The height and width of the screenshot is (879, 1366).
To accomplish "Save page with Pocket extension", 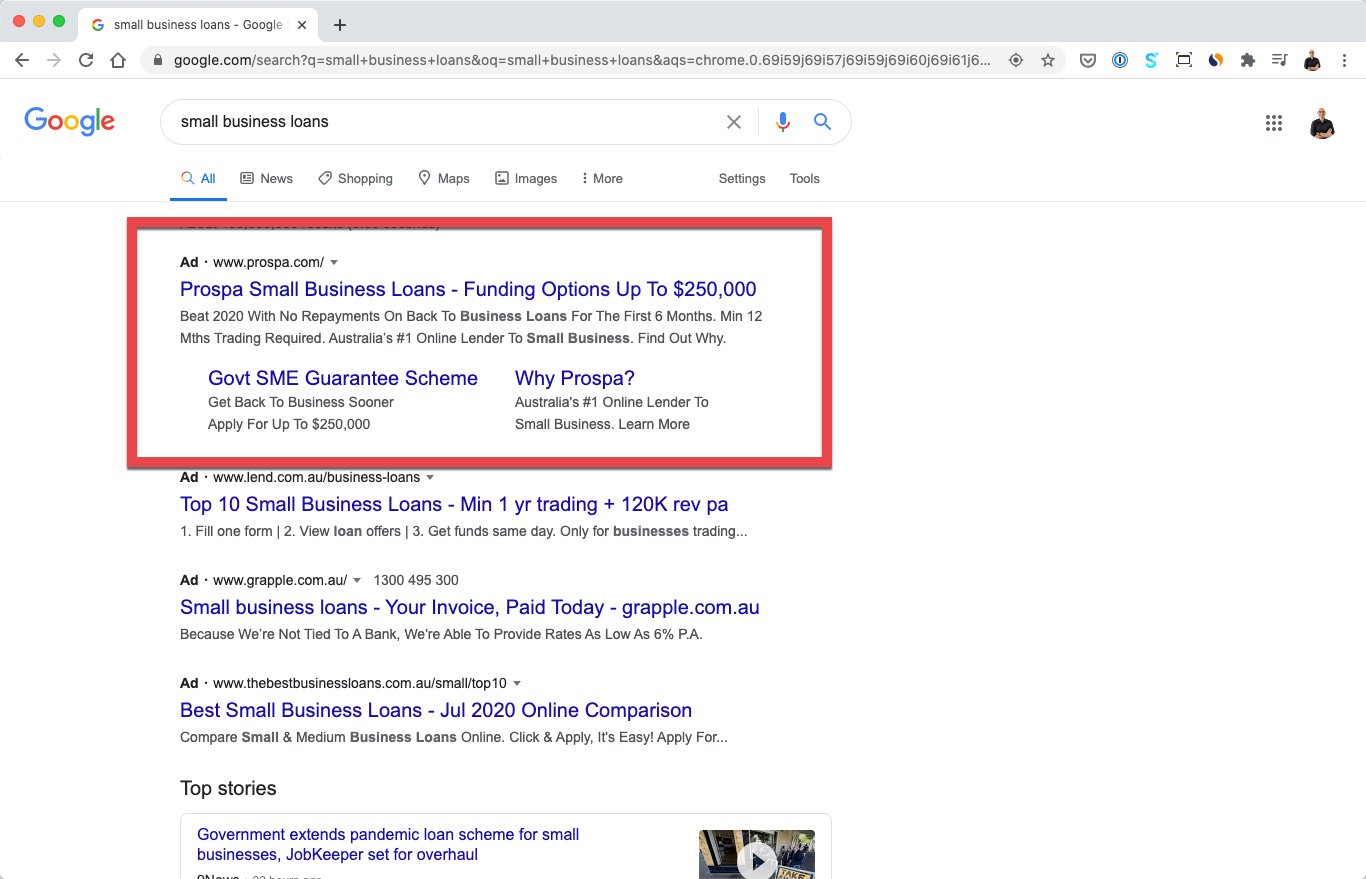I will click(x=1088, y=60).
